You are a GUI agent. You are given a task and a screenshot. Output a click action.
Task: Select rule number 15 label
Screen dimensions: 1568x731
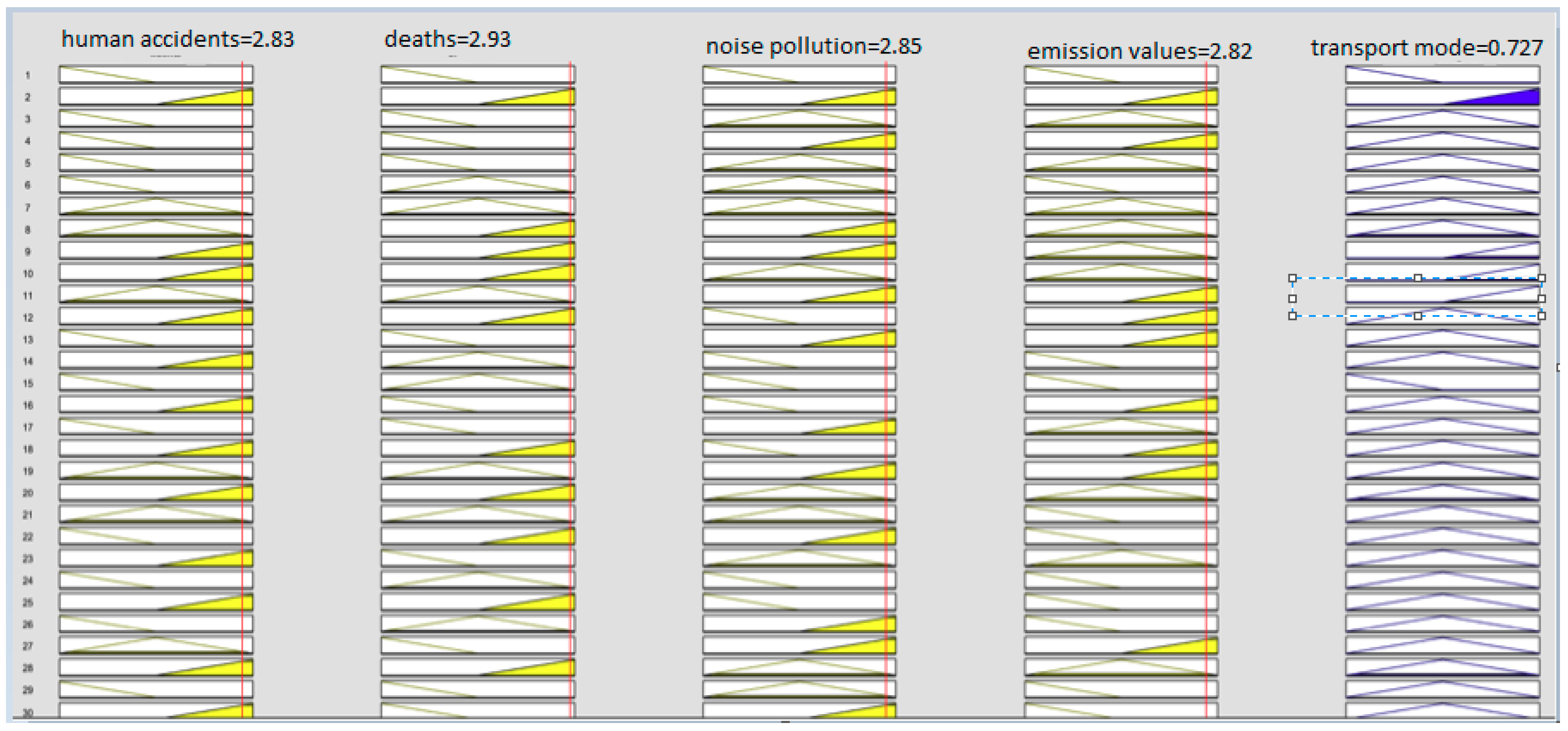coord(28,383)
